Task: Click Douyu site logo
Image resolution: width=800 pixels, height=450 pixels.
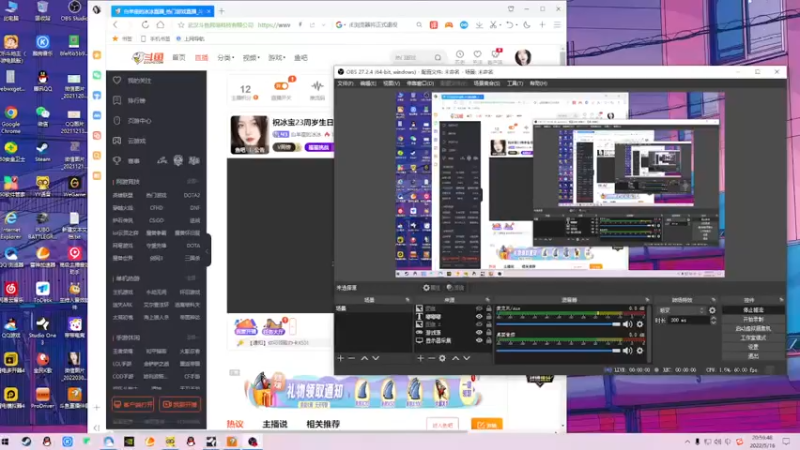Action: (x=148, y=58)
